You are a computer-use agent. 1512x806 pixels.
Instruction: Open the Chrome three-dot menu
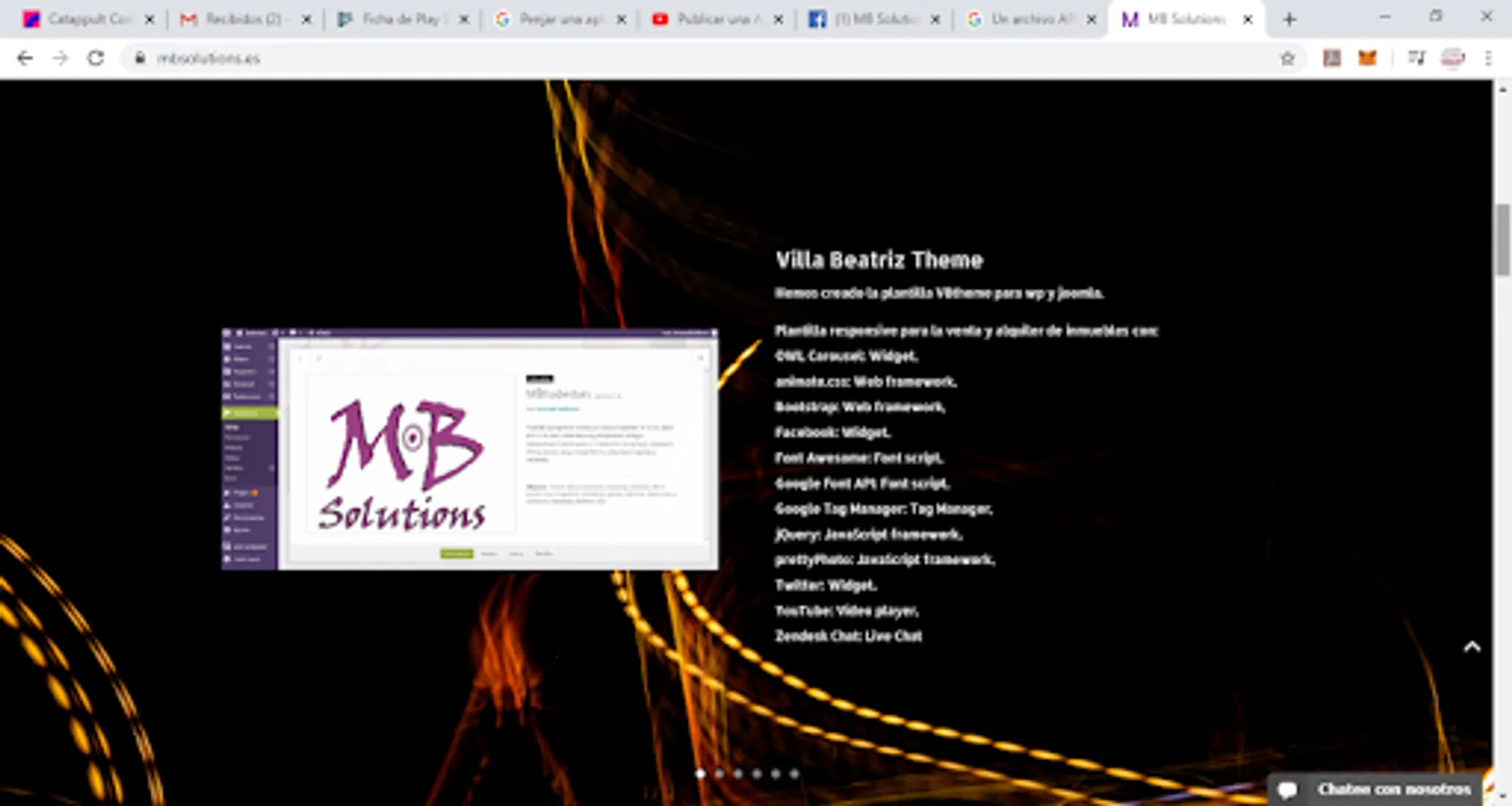click(1488, 58)
